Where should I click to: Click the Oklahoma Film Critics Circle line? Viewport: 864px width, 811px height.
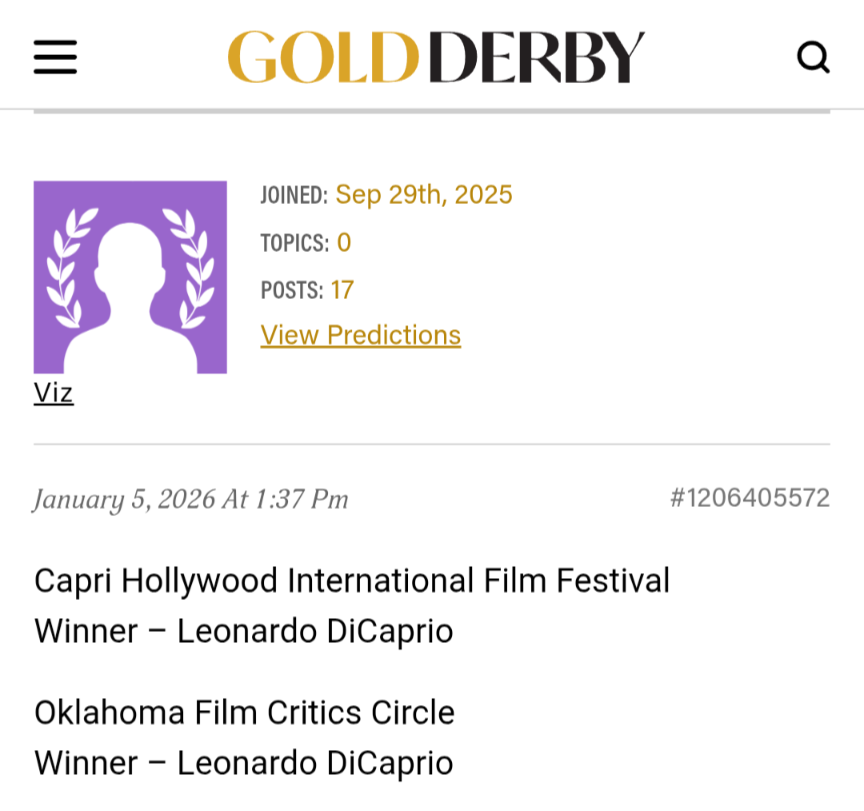pos(244,712)
